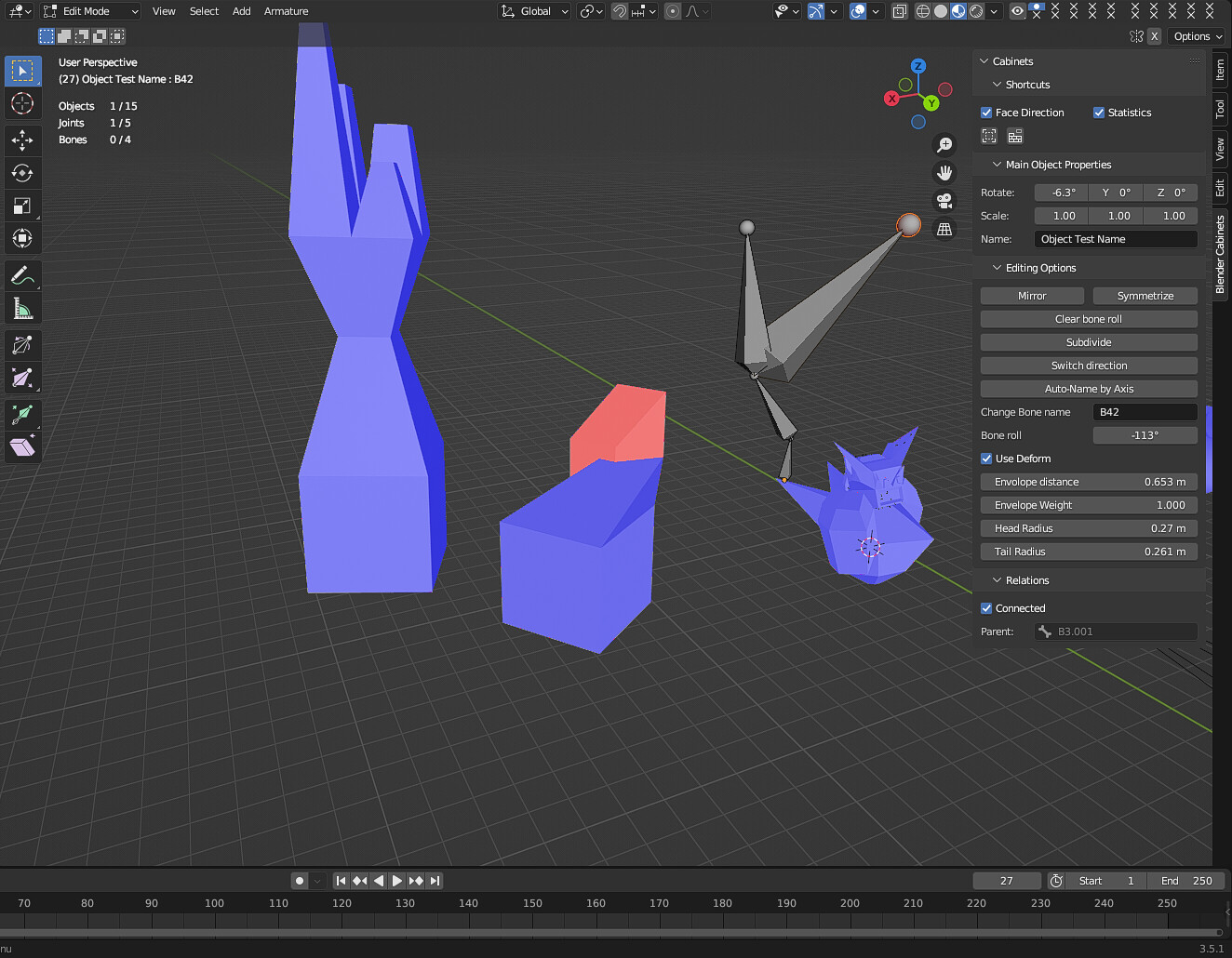Jump to the timeline's end frame
The image size is (1232, 958).
coord(435,881)
